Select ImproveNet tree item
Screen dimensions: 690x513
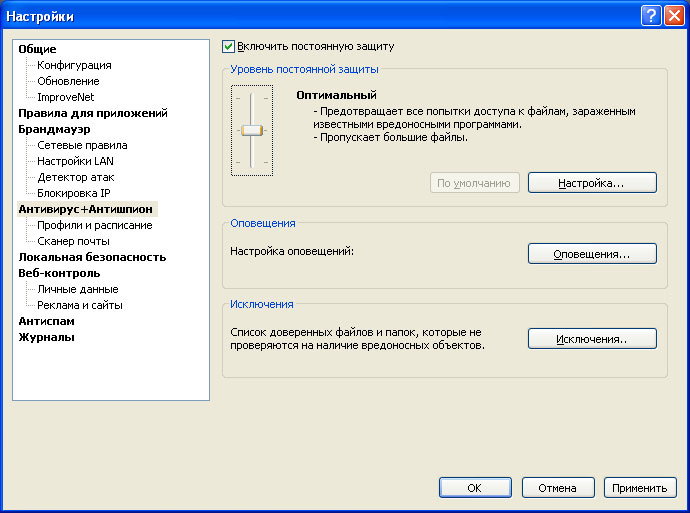[x=66, y=97]
